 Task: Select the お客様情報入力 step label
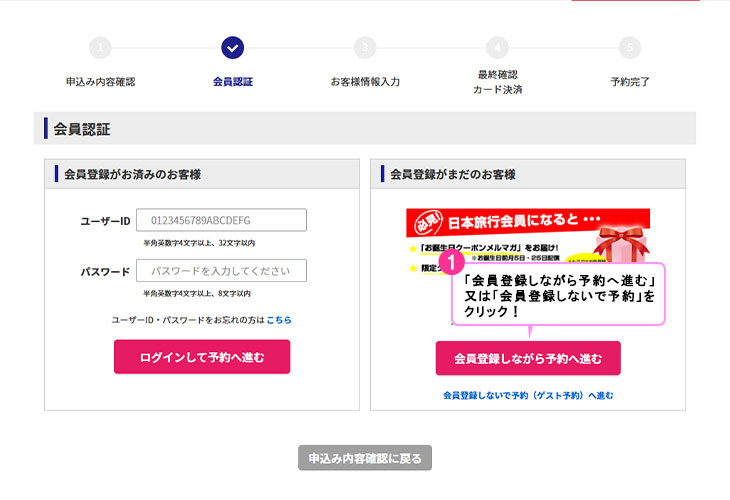(365, 82)
